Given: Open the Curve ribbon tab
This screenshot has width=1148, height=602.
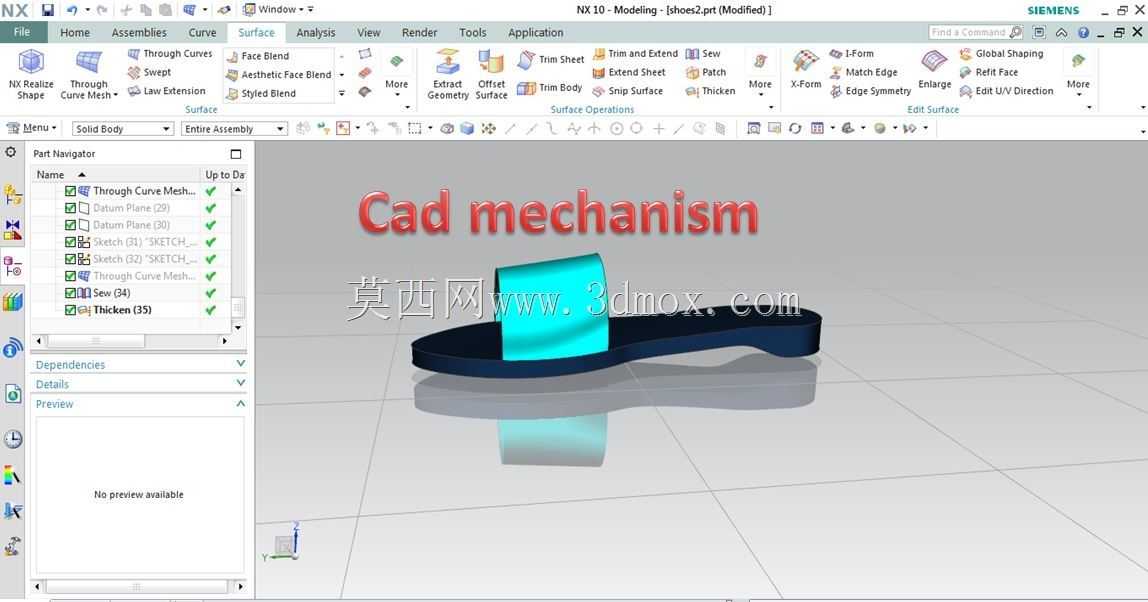Looking at the screenshot, I should [x=202, y=33].
